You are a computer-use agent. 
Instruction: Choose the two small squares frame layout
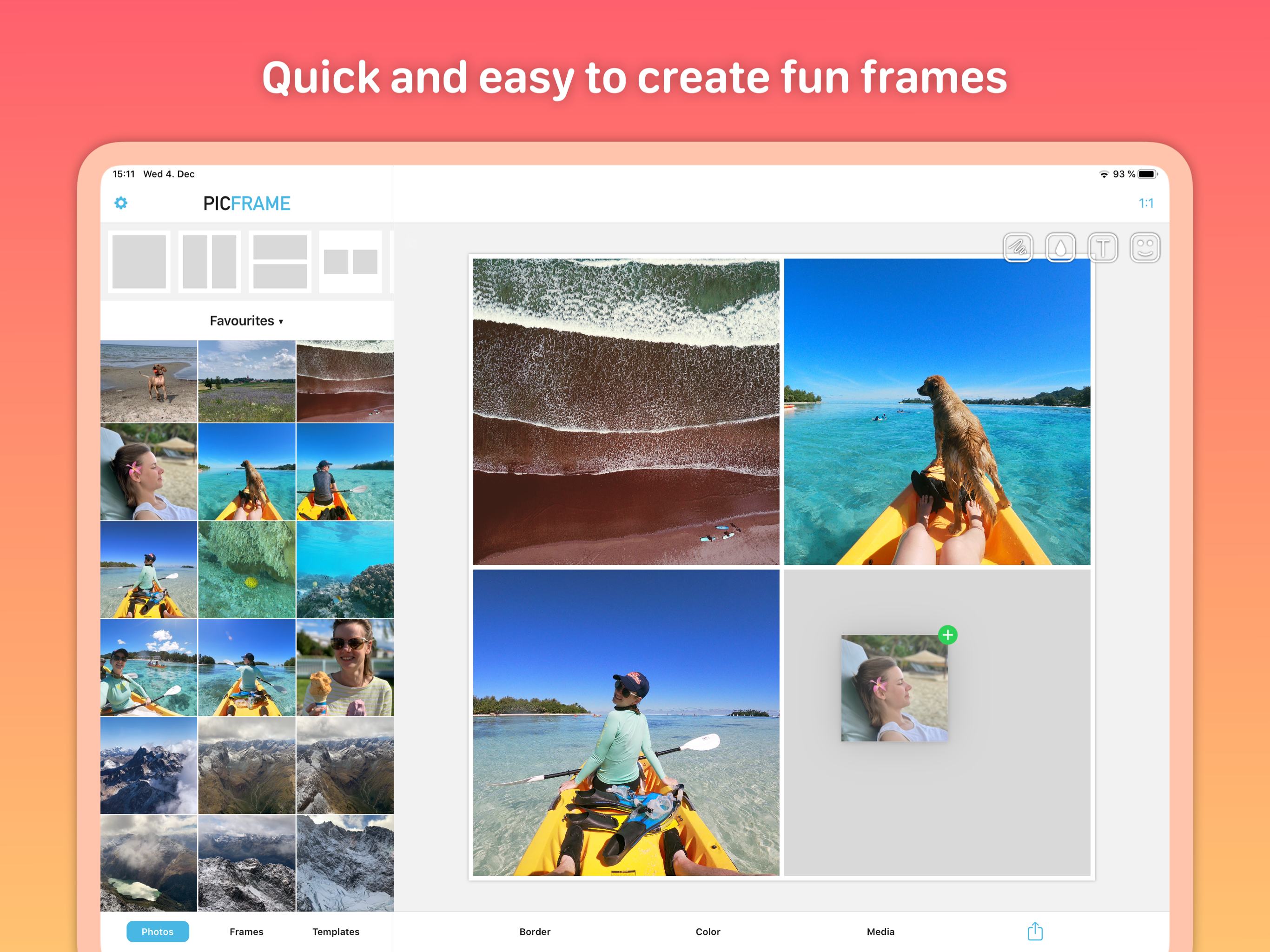click(350, 262)
